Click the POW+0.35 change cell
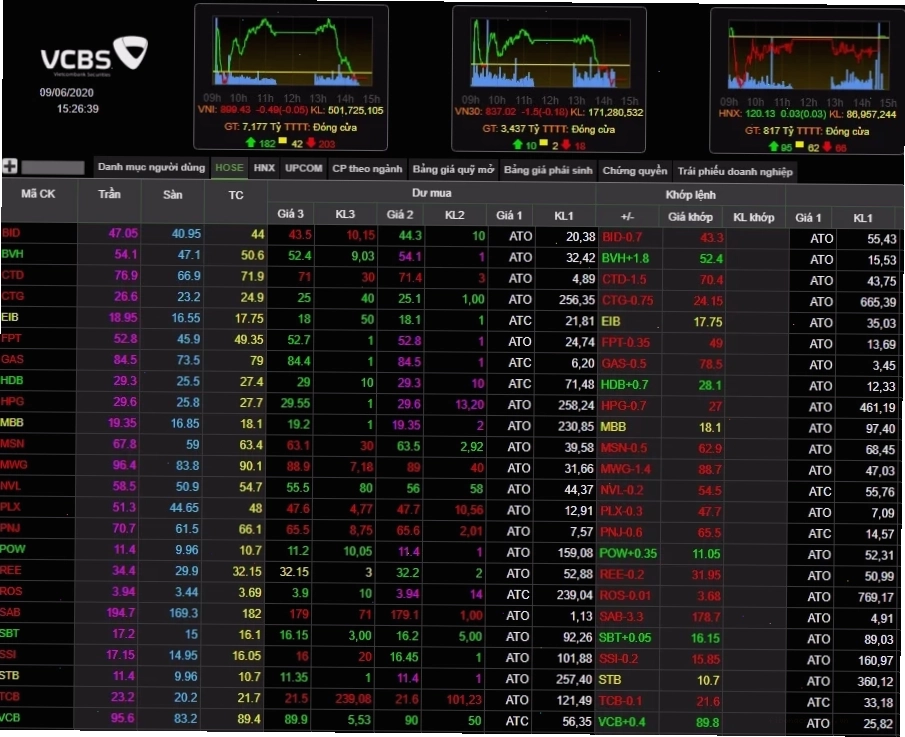905x737 pixels. point(628,553)
